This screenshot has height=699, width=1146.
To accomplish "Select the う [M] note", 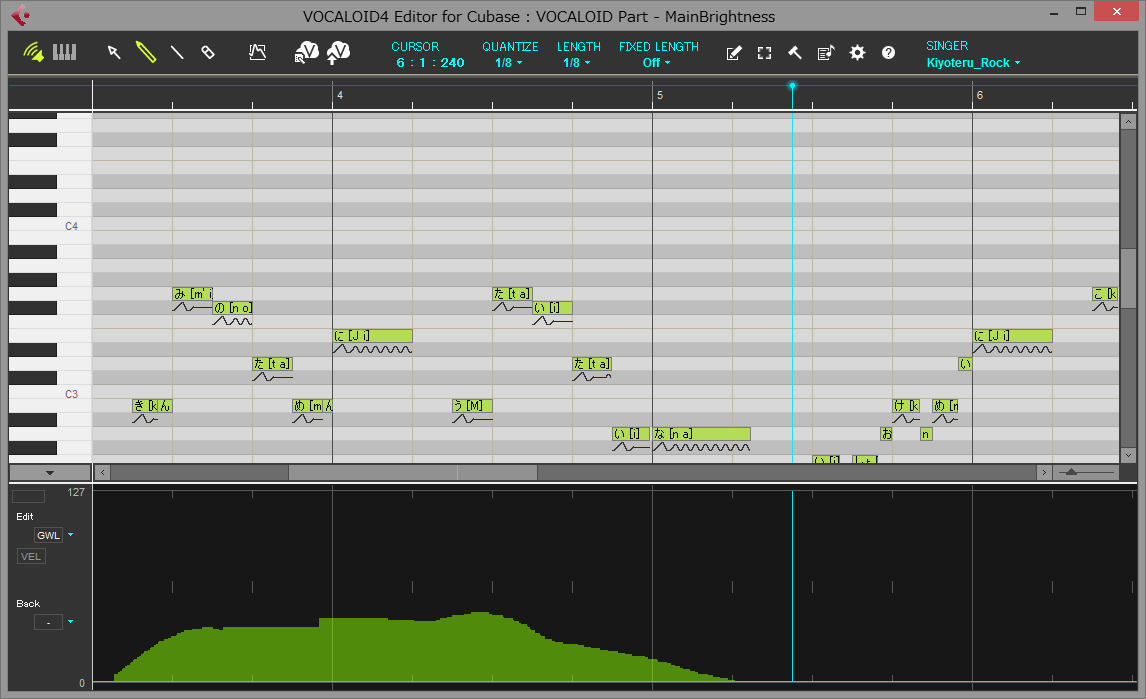I will point(472,406).
